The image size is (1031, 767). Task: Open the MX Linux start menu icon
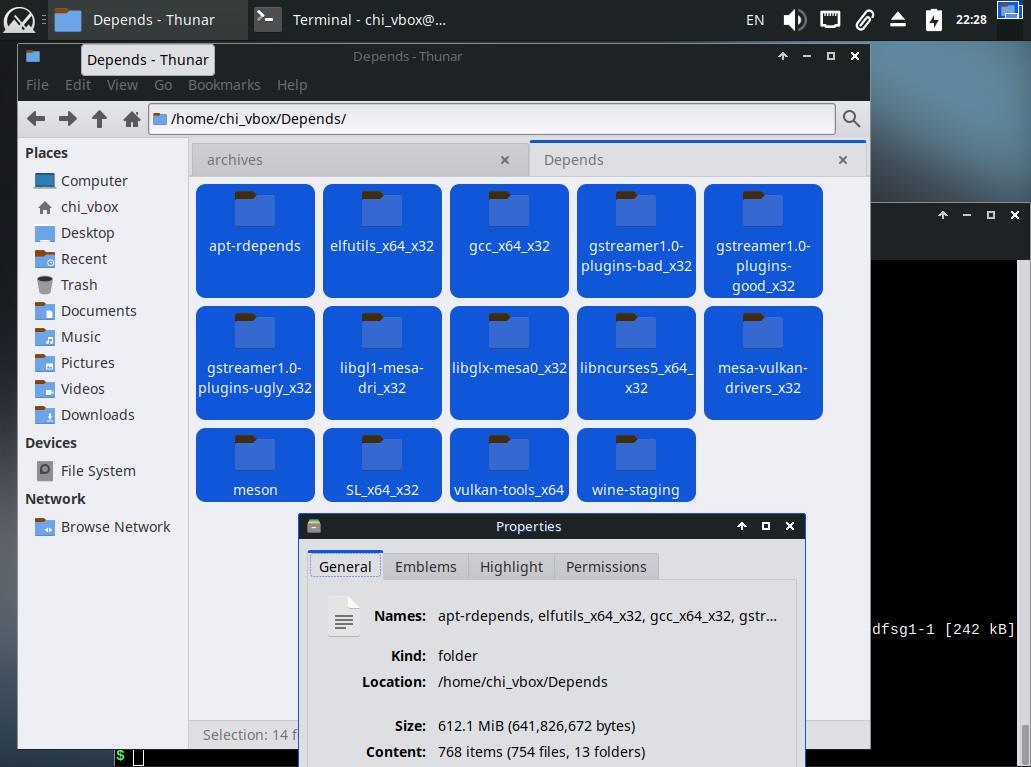coord(19,20)
